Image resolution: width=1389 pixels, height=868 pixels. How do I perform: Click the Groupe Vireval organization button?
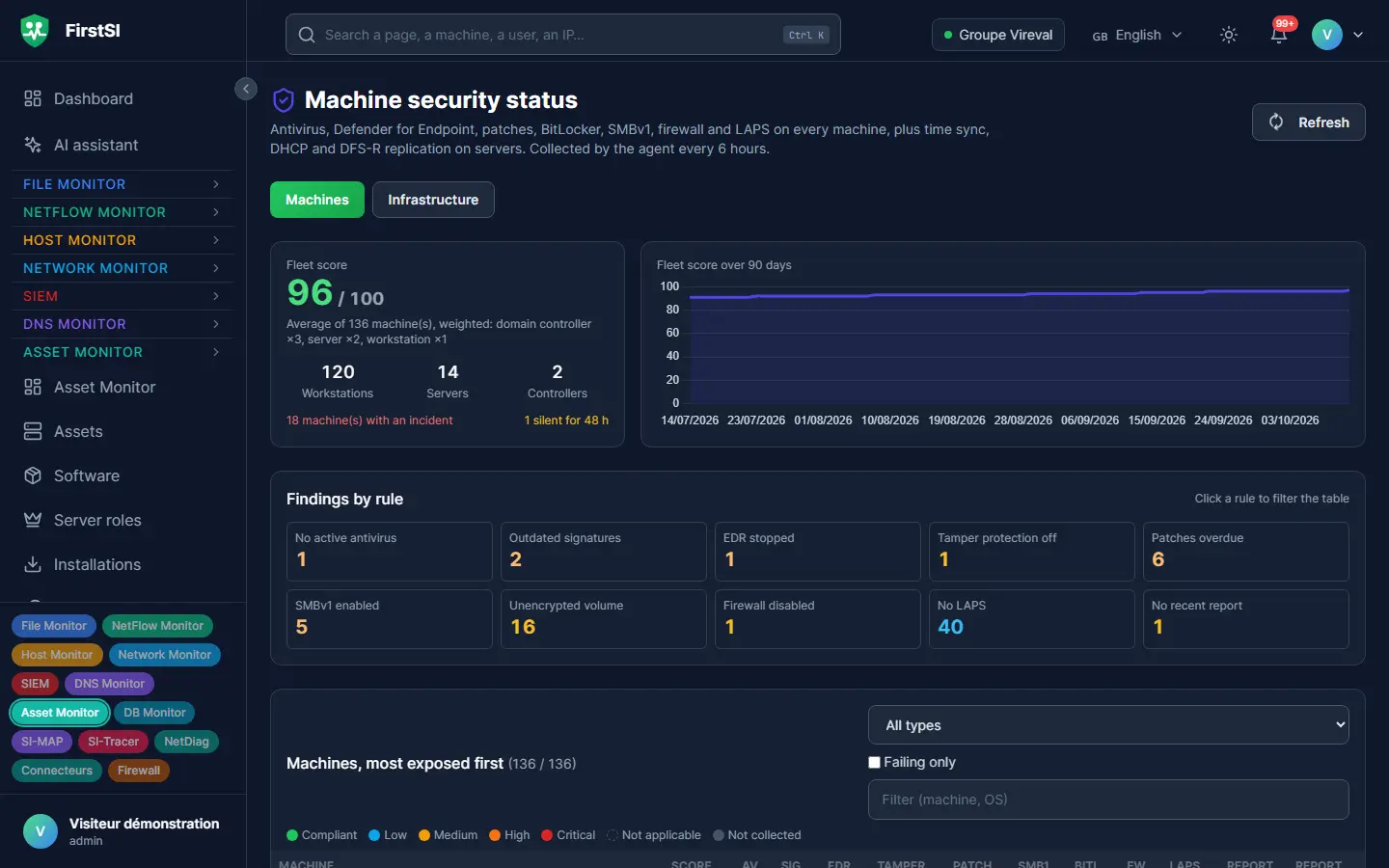tap(998, 35)
